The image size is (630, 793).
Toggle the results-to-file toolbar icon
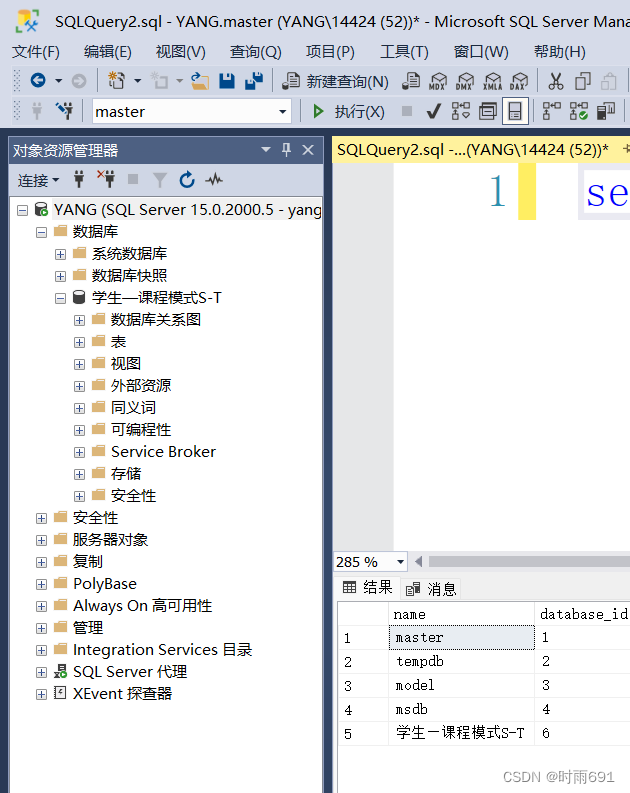pos(515,111)
